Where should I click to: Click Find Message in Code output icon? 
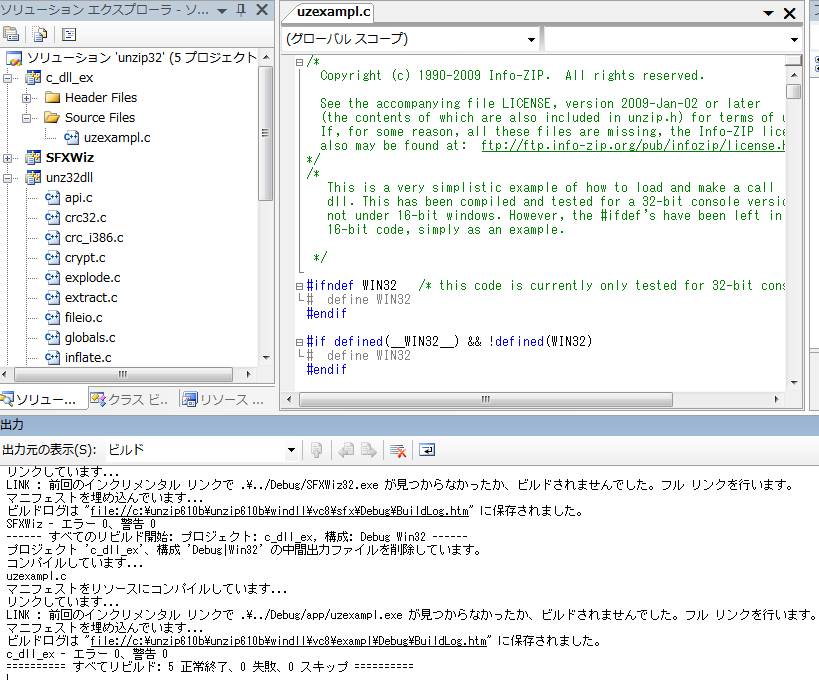click(x=317, y=450)
